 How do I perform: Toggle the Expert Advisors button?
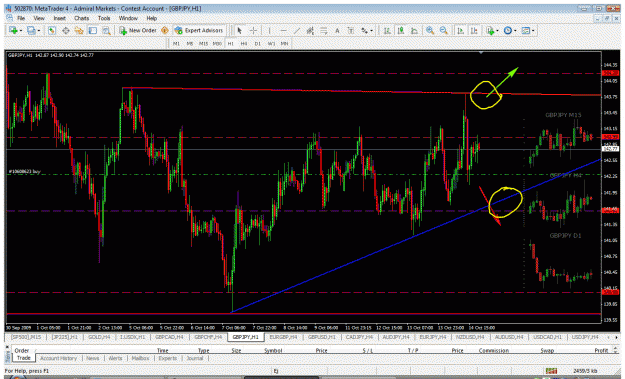pyautogui.click(x=199, y=30)
